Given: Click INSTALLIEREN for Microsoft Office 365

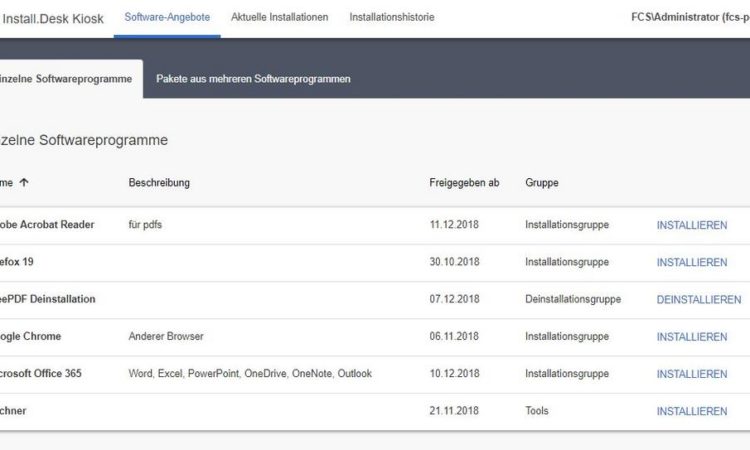Looking at the screenshot, I should pyautogui.click(x=692, y=374).
